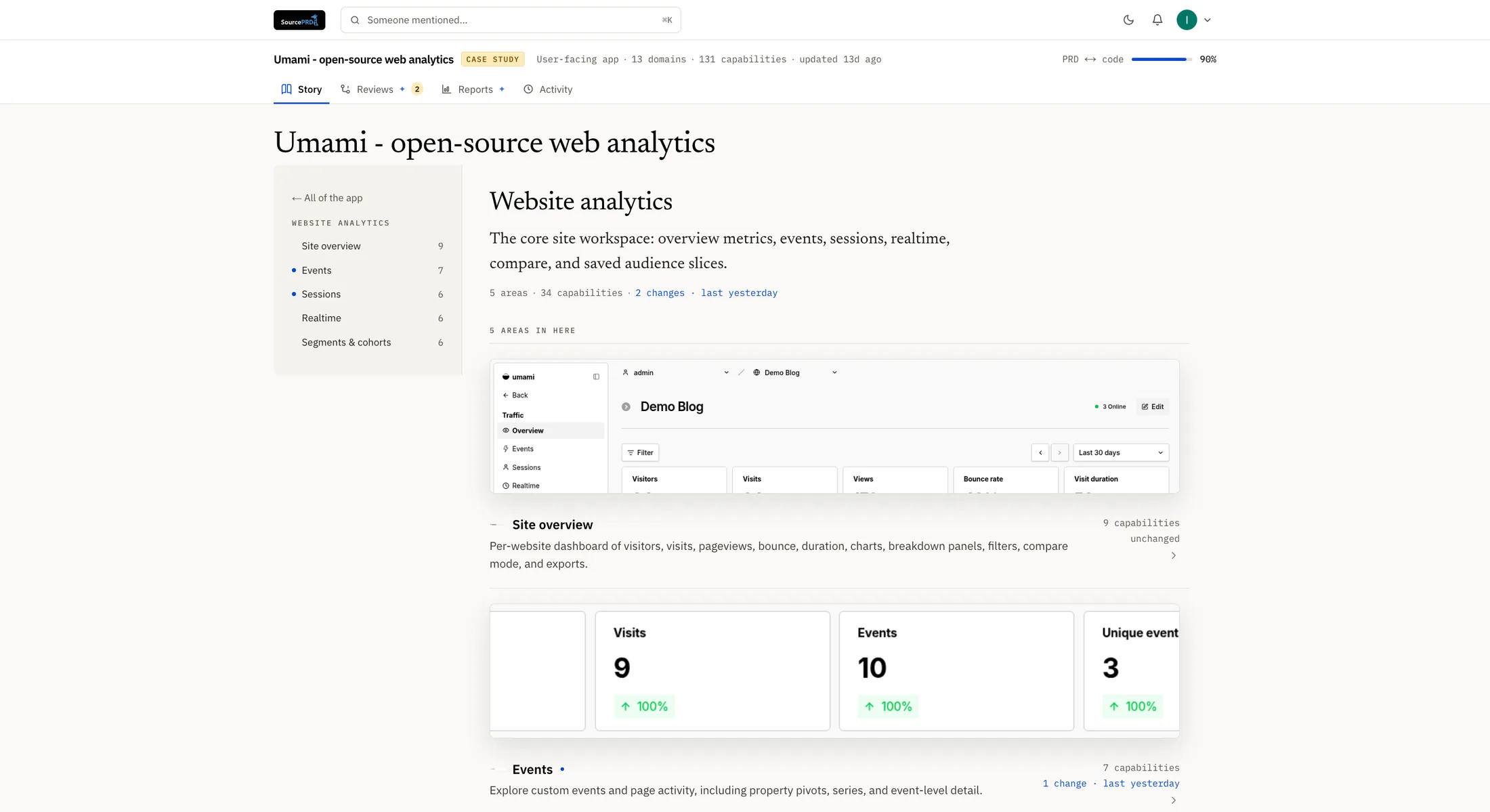The image size is (1490, 812).
Task: Open Events via its chevron arrow
Action: coord(1174,800)
